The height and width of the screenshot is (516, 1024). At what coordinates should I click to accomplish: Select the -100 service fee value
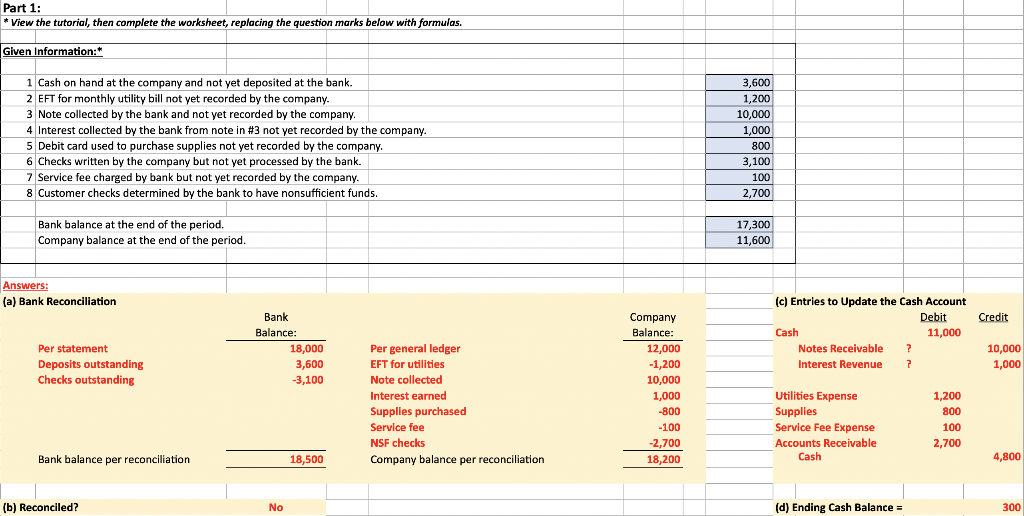(x=669, y=427)
